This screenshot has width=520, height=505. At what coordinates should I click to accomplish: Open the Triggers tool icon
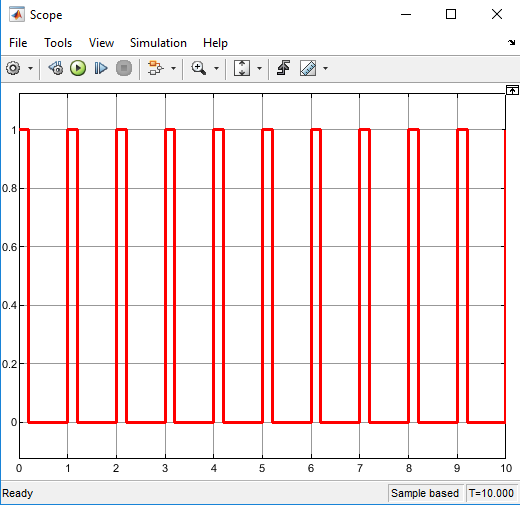coord(283,68)
